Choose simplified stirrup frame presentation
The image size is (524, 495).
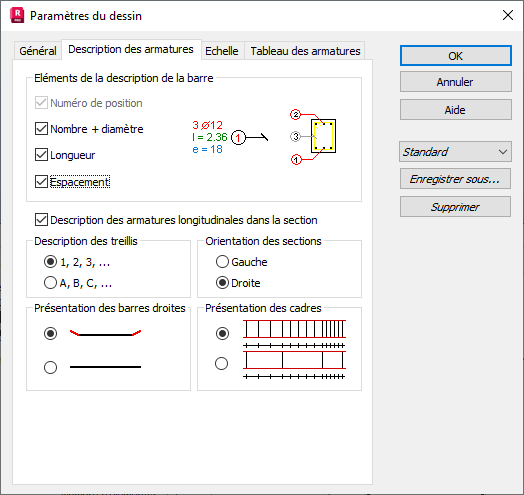point(222,363)
